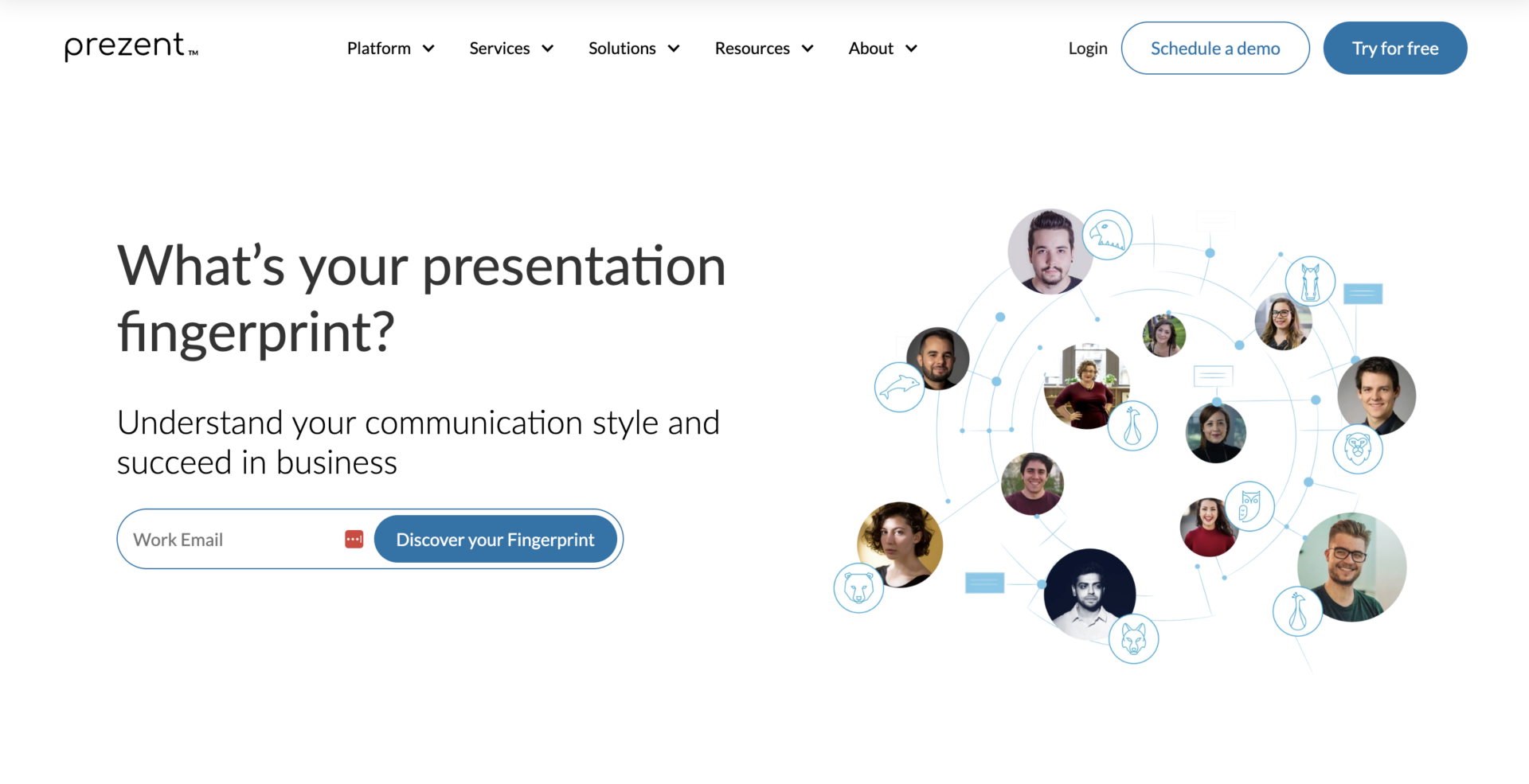Select the dolphin fingerprint icon
The image size is (1529, 784).
coord(899,387)
